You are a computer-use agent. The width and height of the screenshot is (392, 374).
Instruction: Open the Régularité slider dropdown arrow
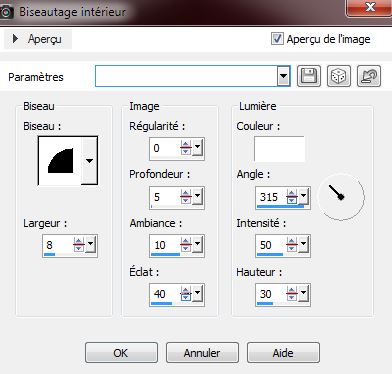tap(198, 147)
